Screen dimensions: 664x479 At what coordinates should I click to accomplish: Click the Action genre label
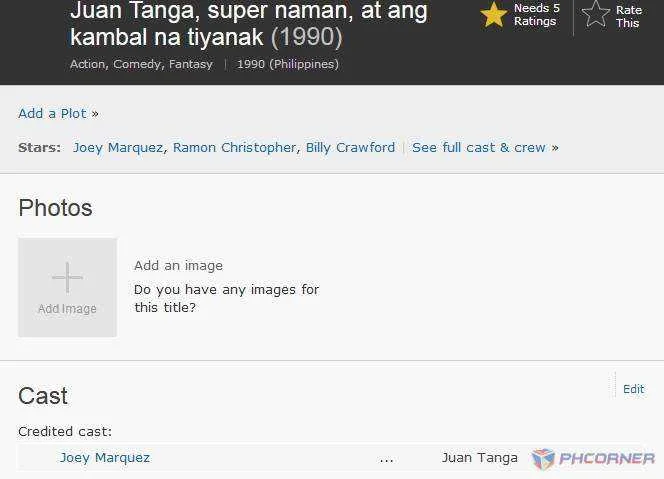click(x=89, y=64)
